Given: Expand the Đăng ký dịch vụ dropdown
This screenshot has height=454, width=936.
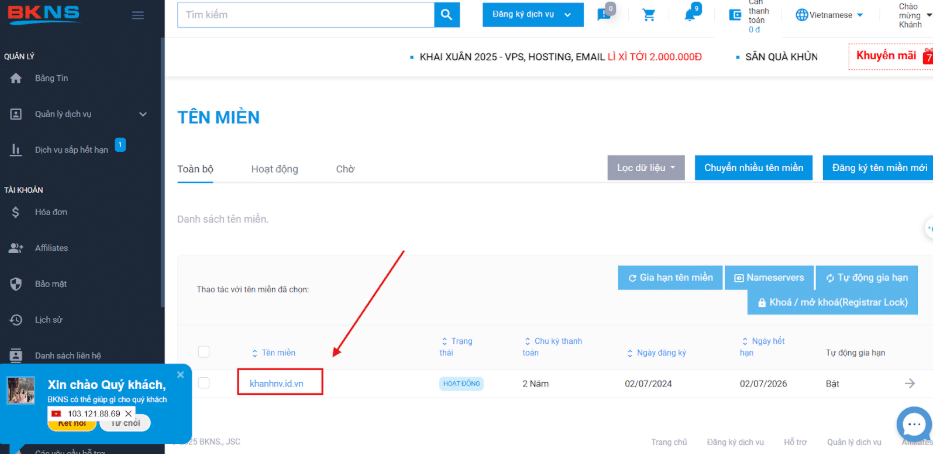Looking at the screenshot, I should (x=533, y=15).
